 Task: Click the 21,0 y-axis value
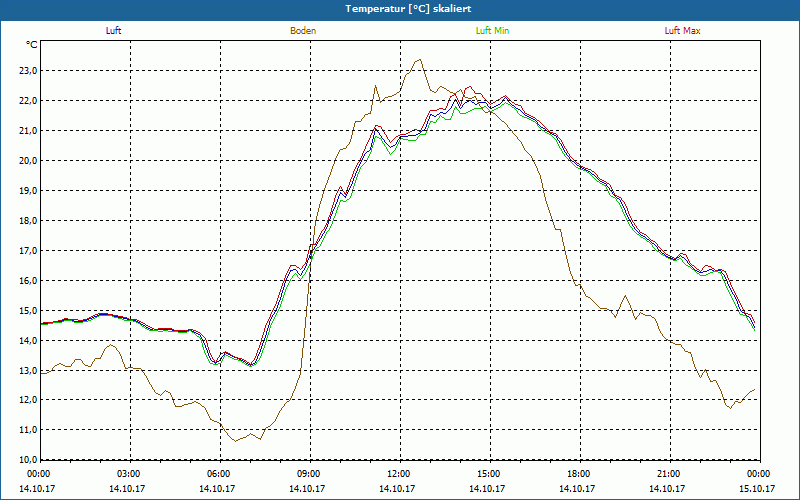[28, 131]
